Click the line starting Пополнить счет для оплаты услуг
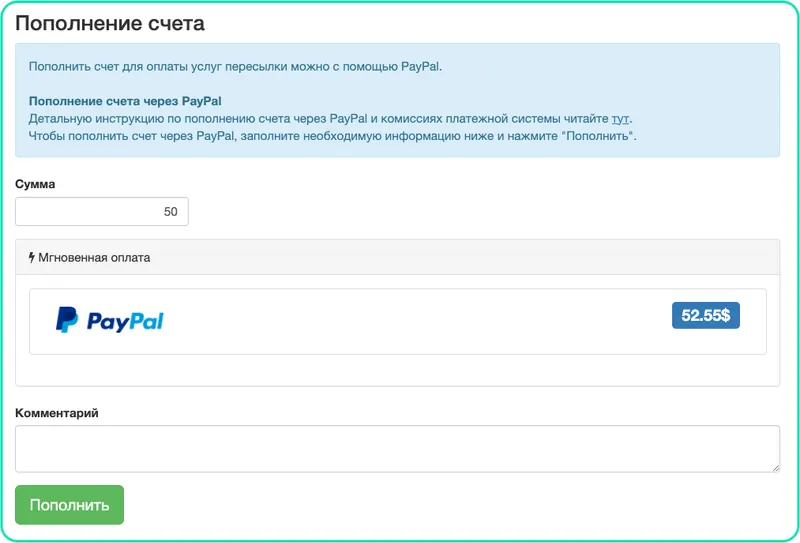Image resolution: width=800 pixels, height=543 pixels. pos(235,66)
